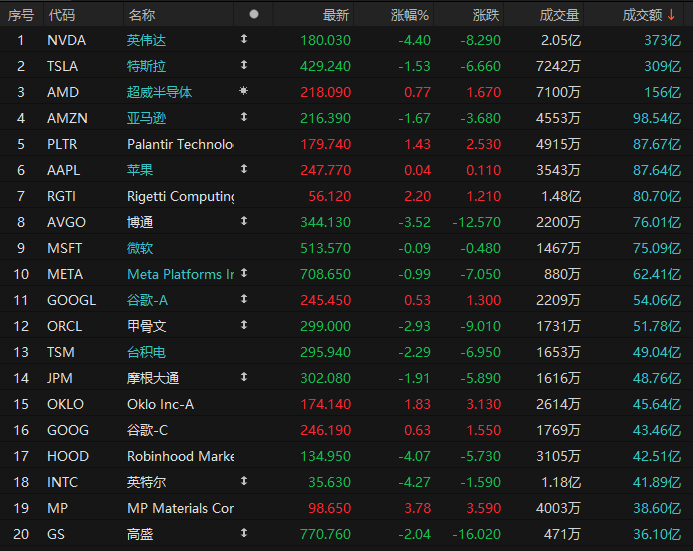
Task: Click the up-down marker icon in AVGO row
Action: pyautogui.click(x=244, y=221)
